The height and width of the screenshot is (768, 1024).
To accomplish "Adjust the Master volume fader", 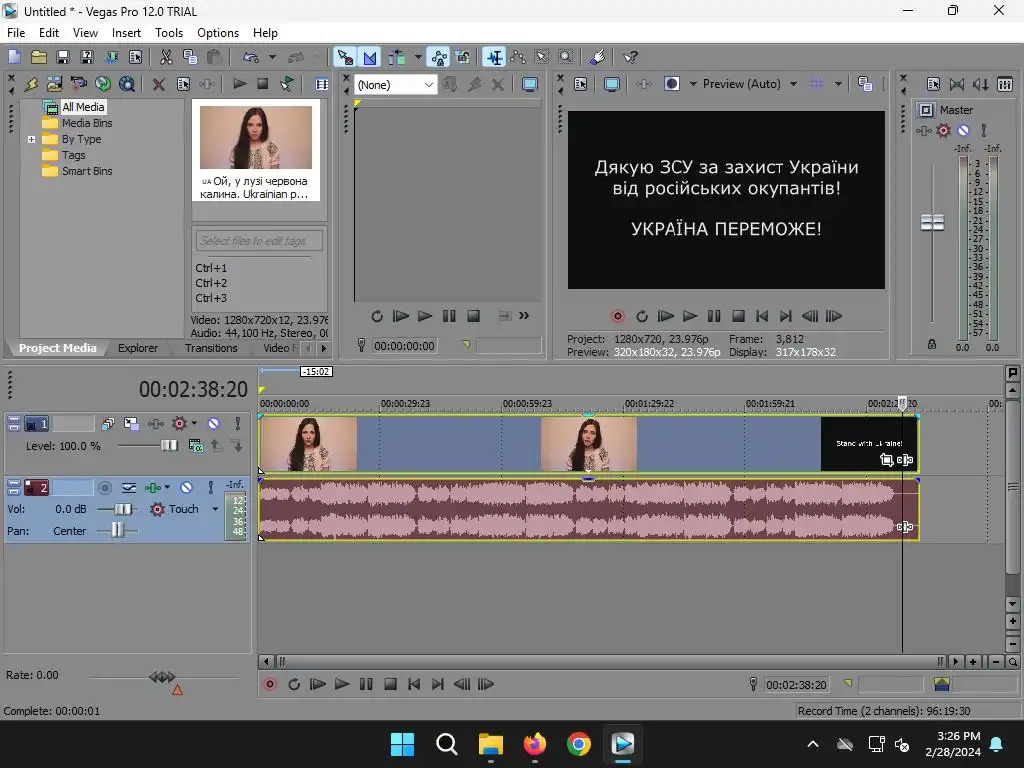I will pos(932,223).
